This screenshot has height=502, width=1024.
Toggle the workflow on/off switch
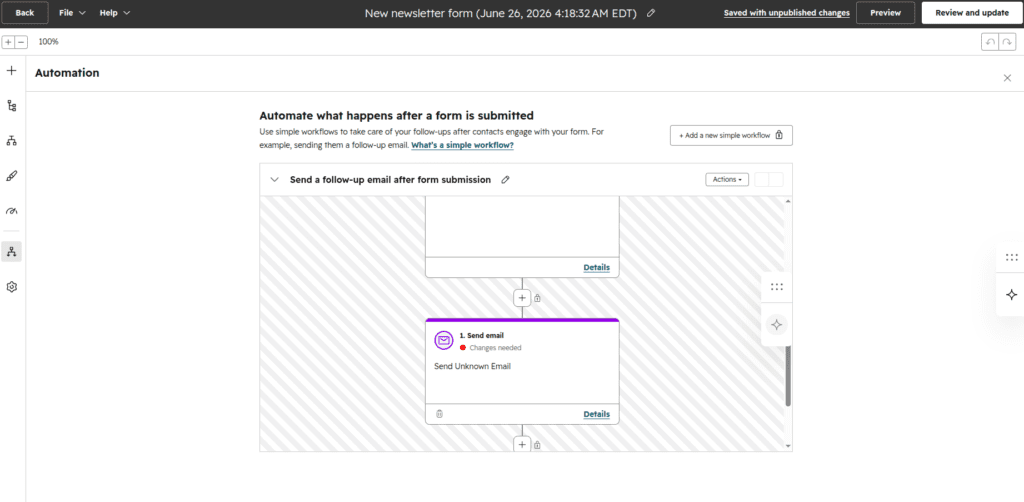[769, 180]
